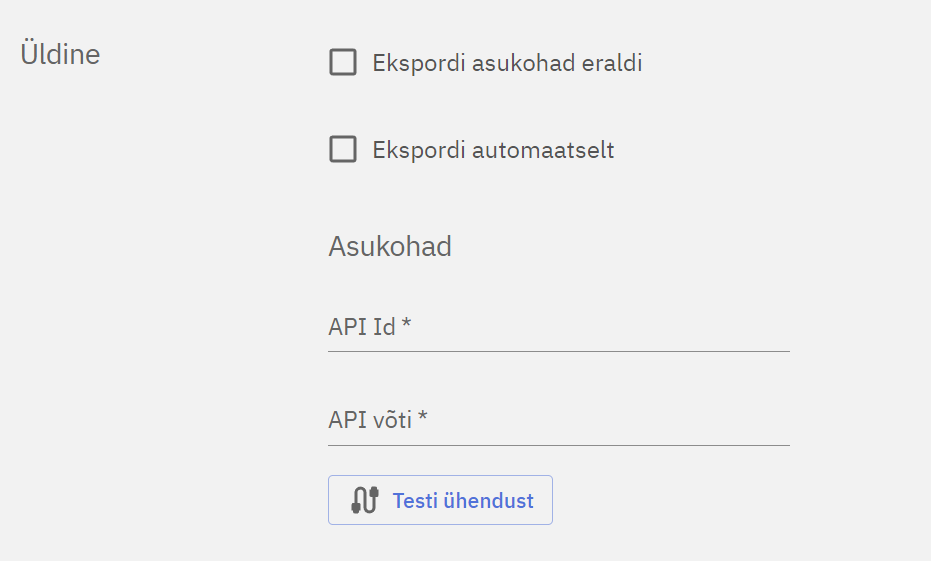The height and width of the screenshot is (561, 931).
Task: Click the API võti field label
Action: pyautogui.click(x=370, y=421)
